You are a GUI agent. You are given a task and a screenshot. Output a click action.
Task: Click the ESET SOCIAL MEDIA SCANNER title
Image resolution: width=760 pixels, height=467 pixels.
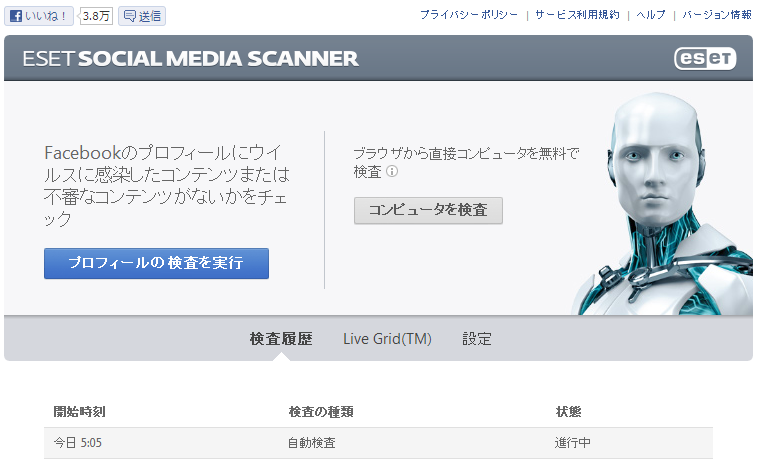coord(190,59)
